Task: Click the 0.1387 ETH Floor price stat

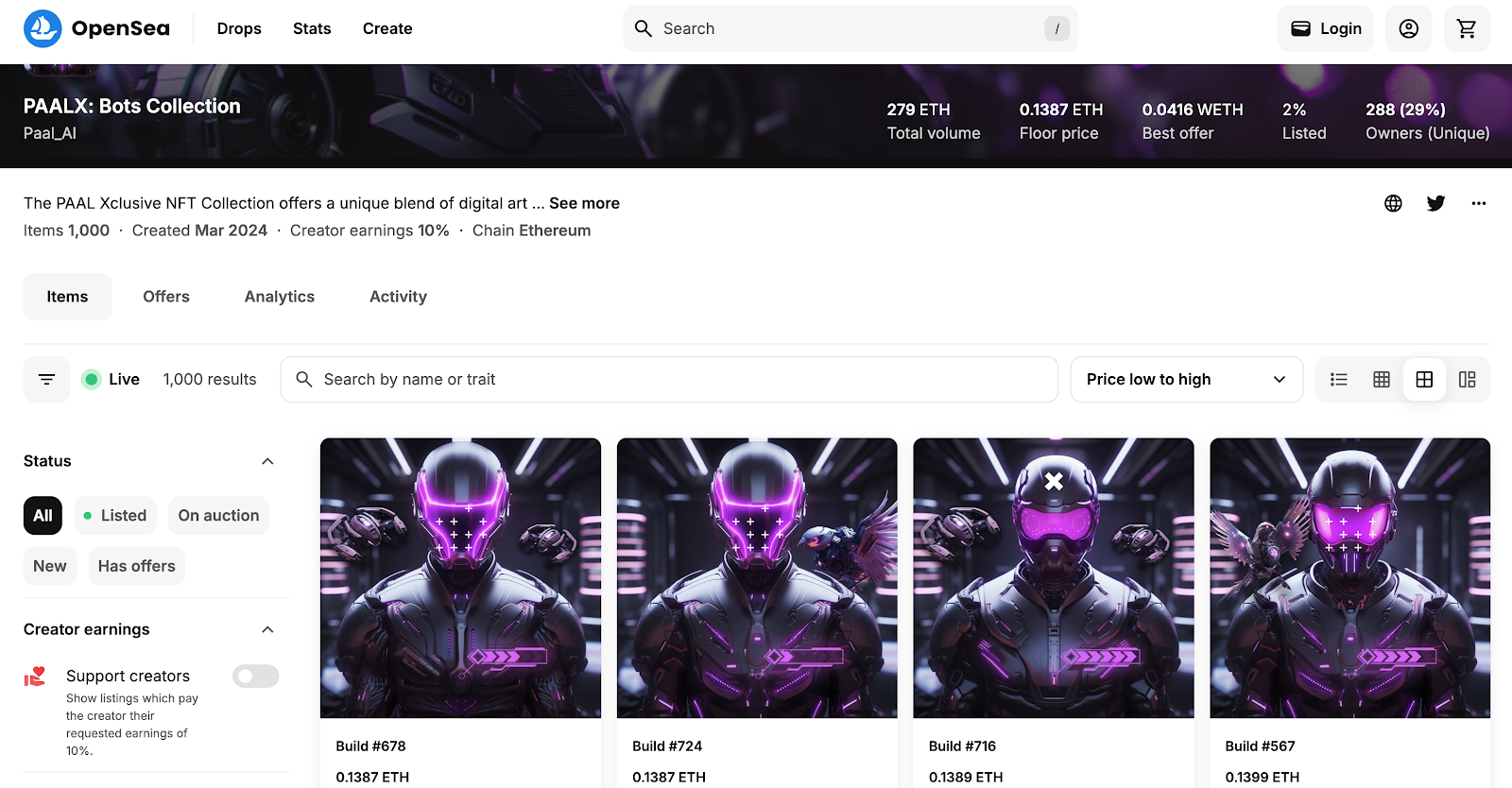Action: pos(1061,121)
